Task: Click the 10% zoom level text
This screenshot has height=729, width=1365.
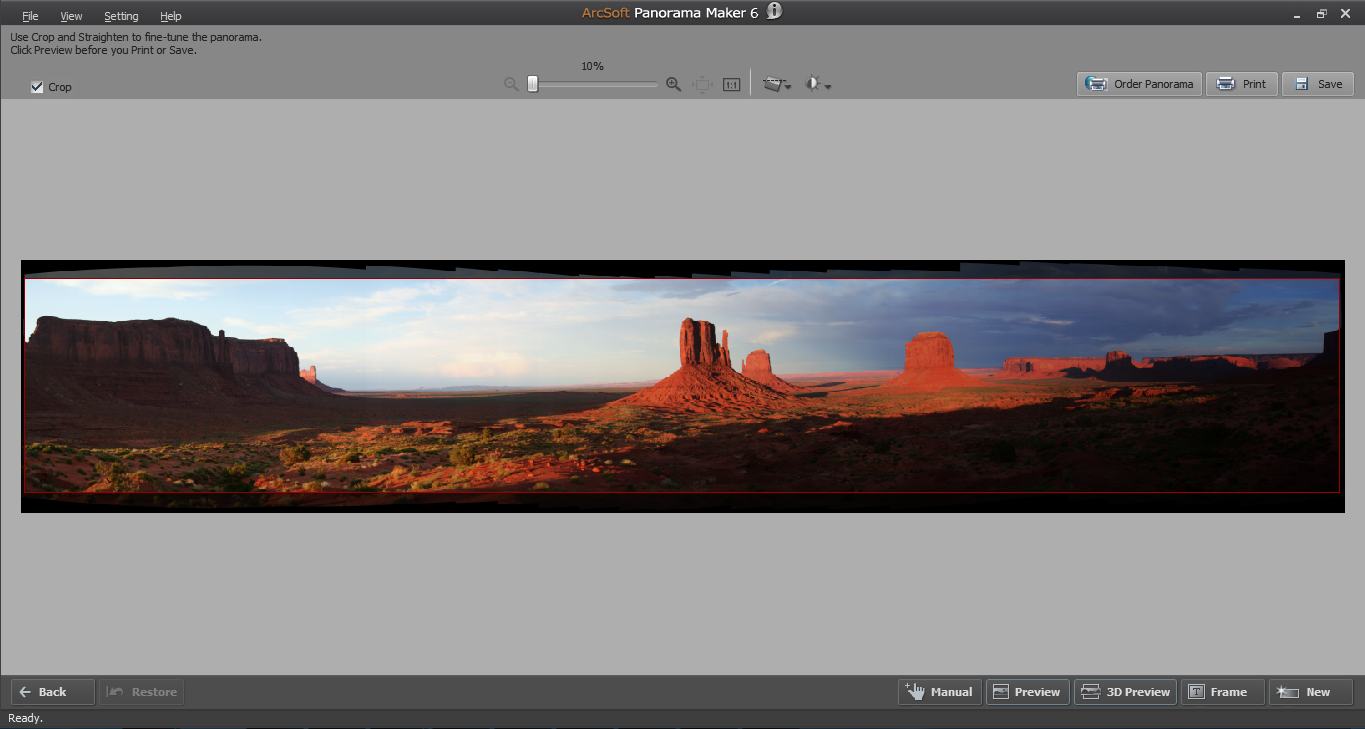Action: [592, 66]
